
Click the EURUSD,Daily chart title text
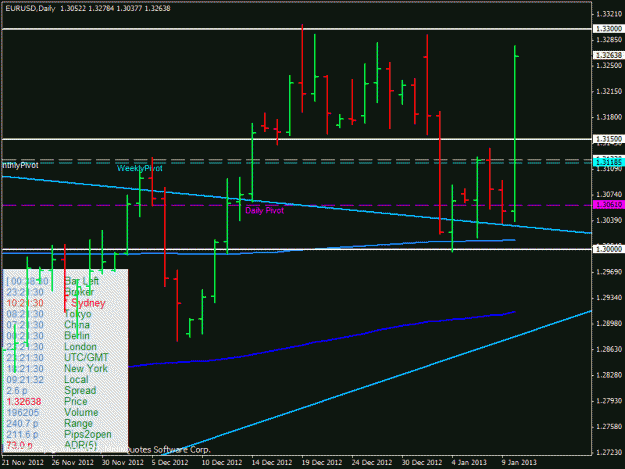(x=30, y=8)
